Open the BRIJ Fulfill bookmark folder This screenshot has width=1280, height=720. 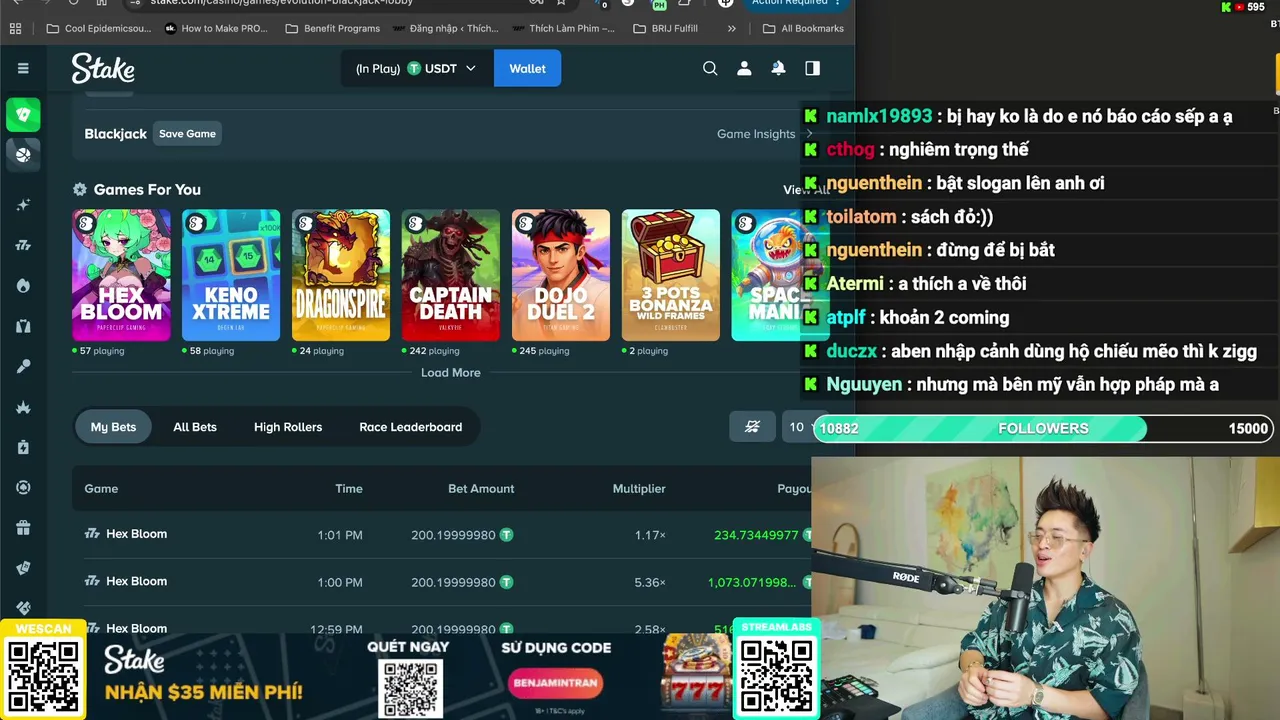pos(665,28)
